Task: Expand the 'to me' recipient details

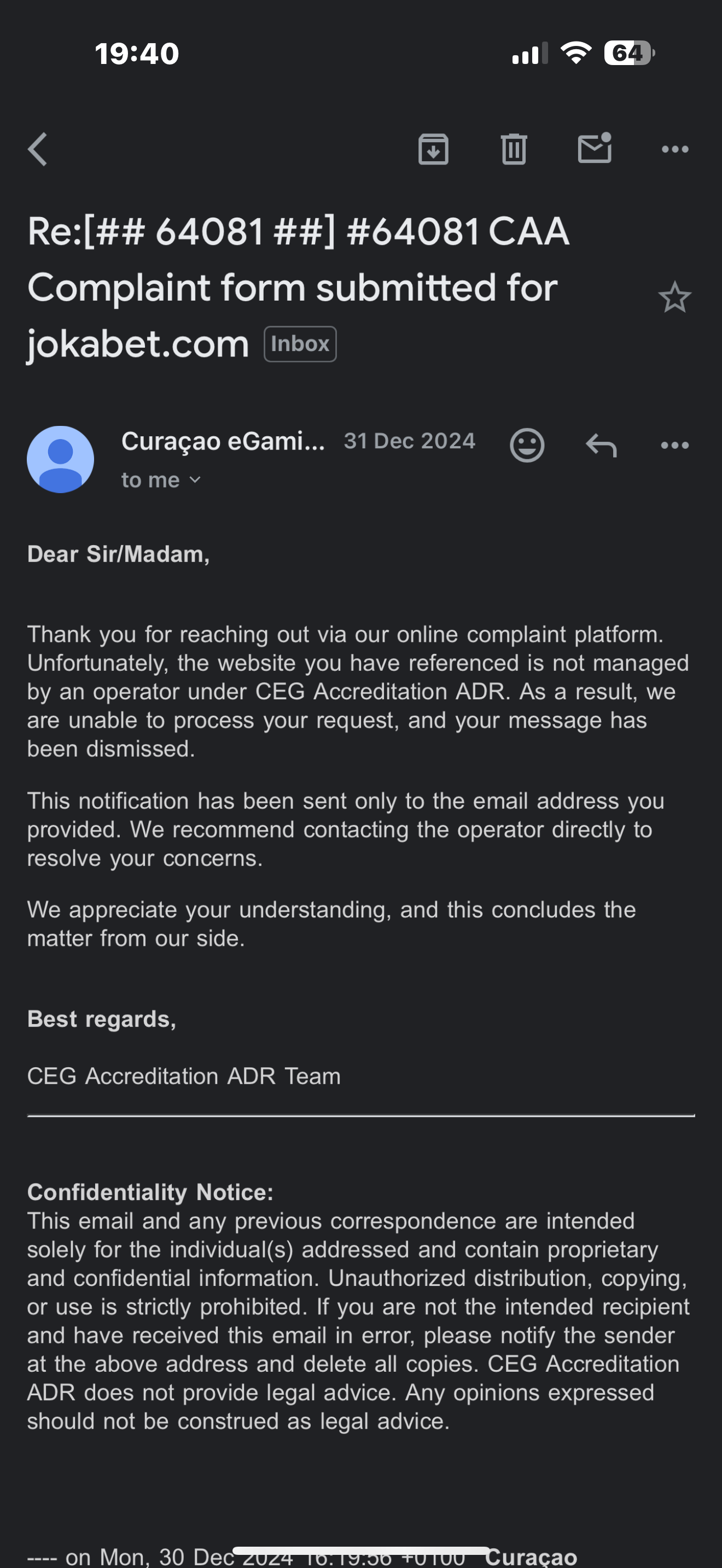Action: 161,480
